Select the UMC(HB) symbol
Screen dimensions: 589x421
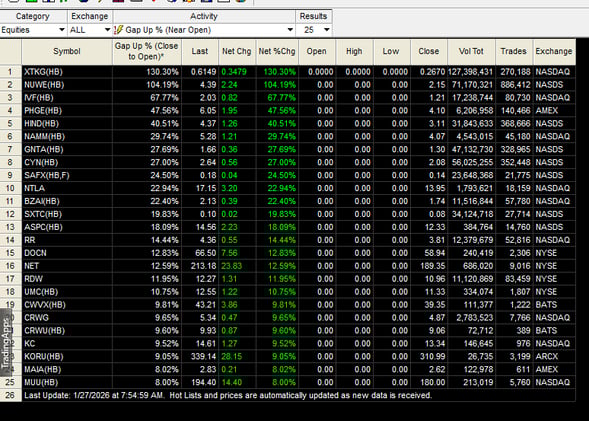pos(41,292)
